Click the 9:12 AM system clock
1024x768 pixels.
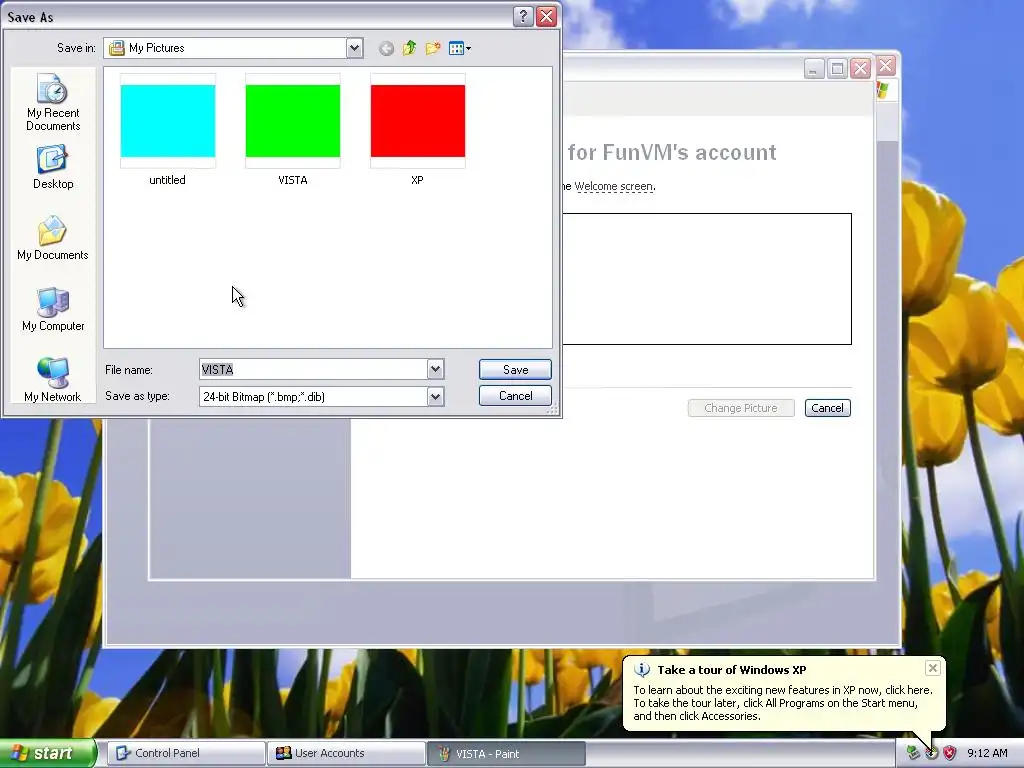(x=987, y=753)
